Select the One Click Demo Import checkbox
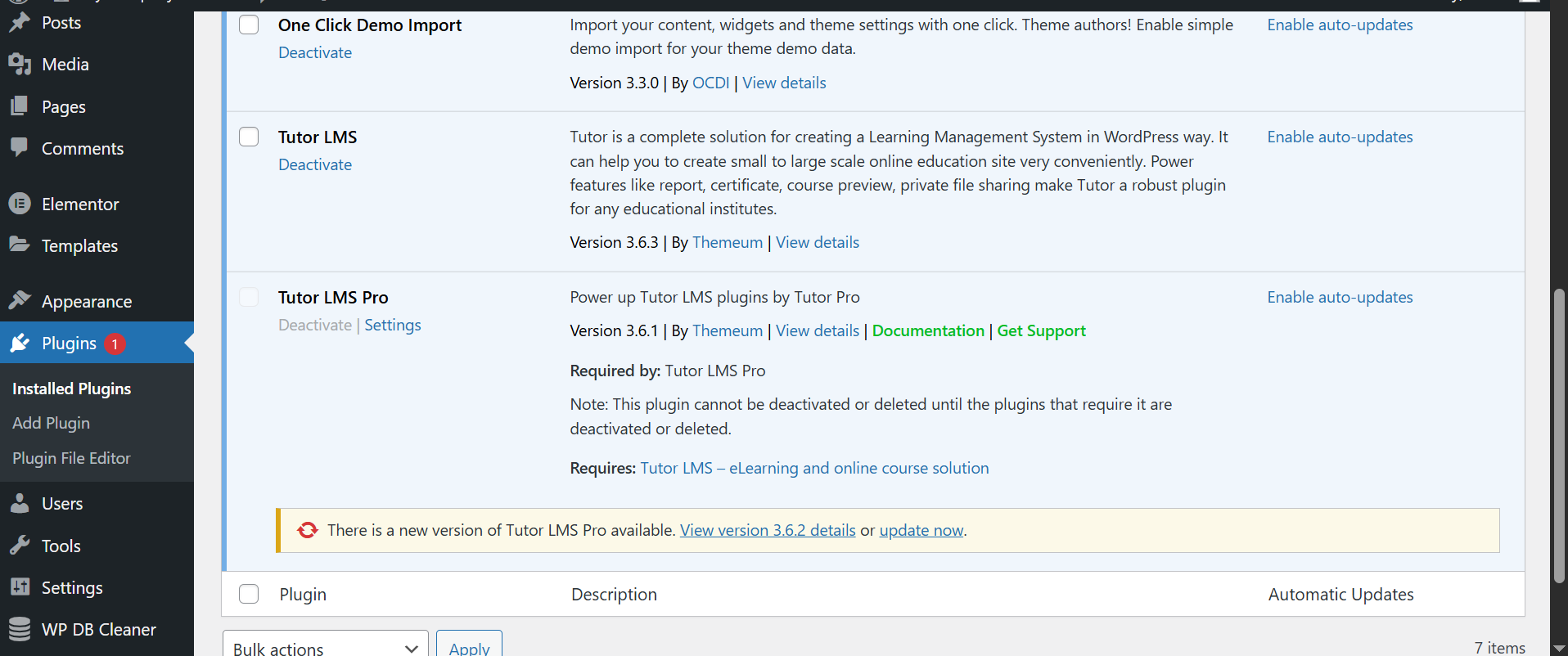Screen dimensions: 1568x656 tap(249, 25)
